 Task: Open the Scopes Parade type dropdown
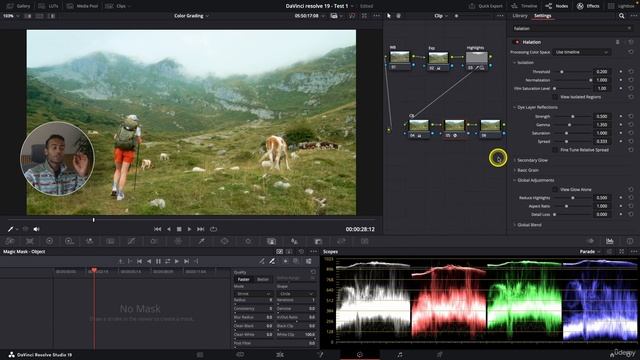point(590,252)
